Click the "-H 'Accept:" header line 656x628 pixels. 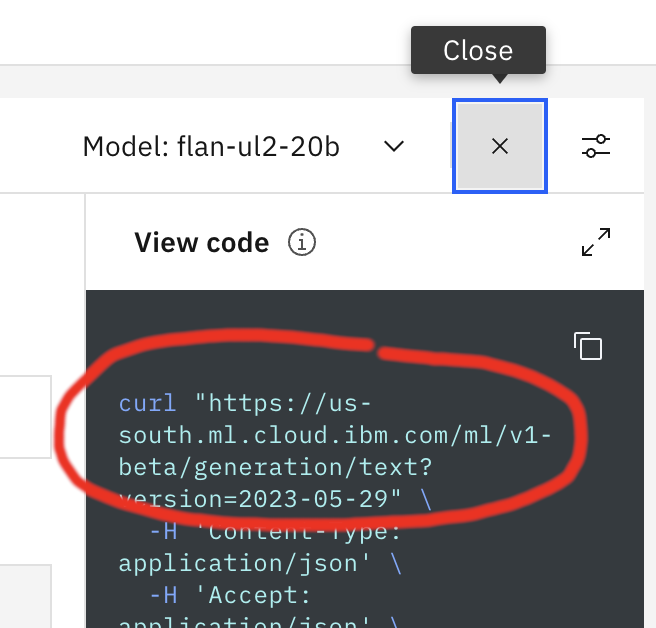pos(230,595)
